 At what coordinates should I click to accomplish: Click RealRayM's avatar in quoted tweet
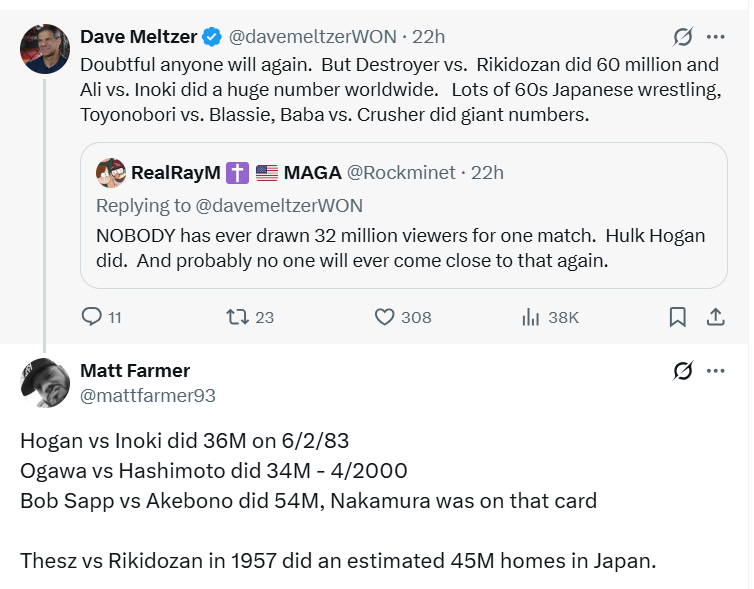(111, 173)
